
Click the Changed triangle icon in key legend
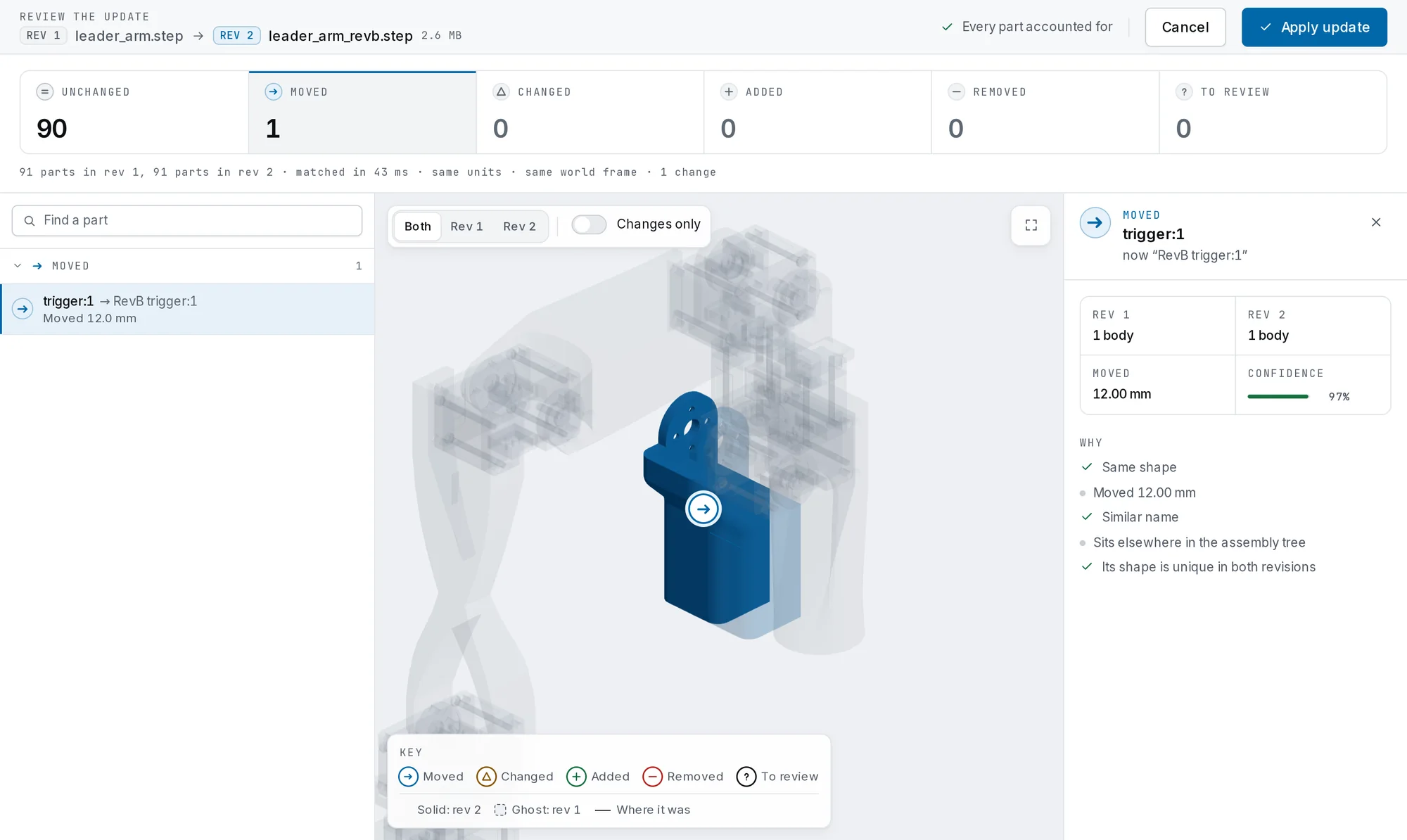tap(486, 776)
